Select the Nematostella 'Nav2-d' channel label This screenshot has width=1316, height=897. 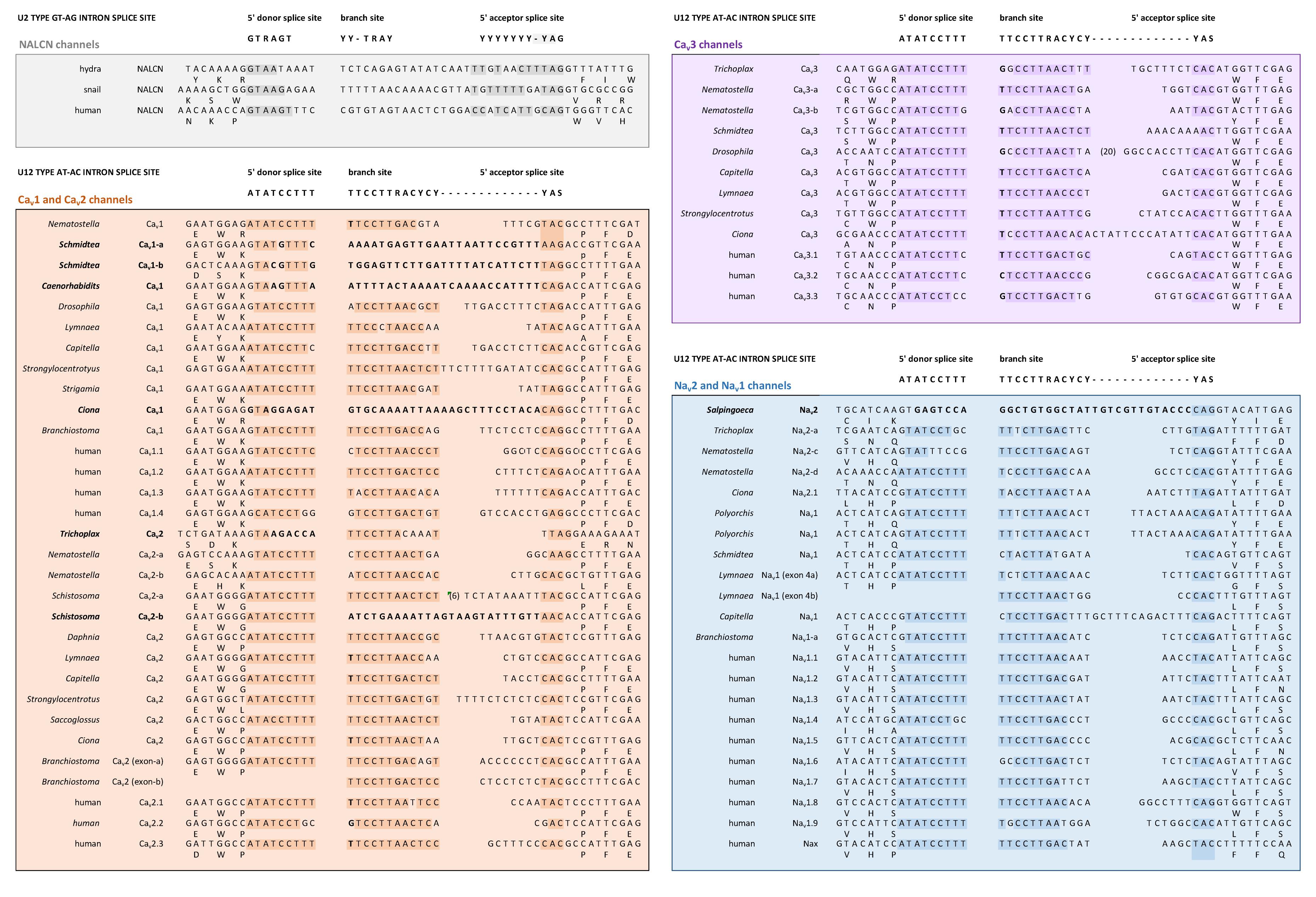click(805, 472)
